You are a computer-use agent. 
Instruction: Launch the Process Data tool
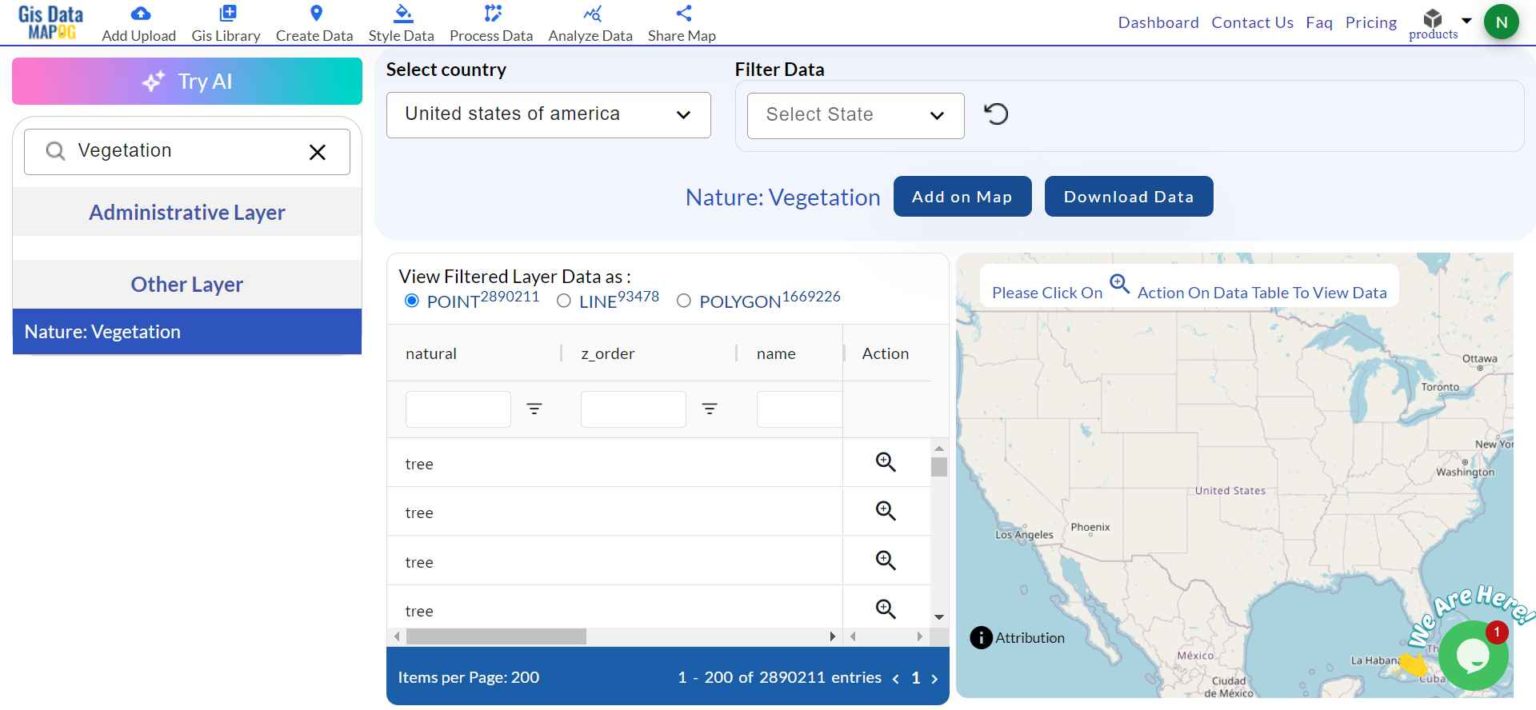490,22
